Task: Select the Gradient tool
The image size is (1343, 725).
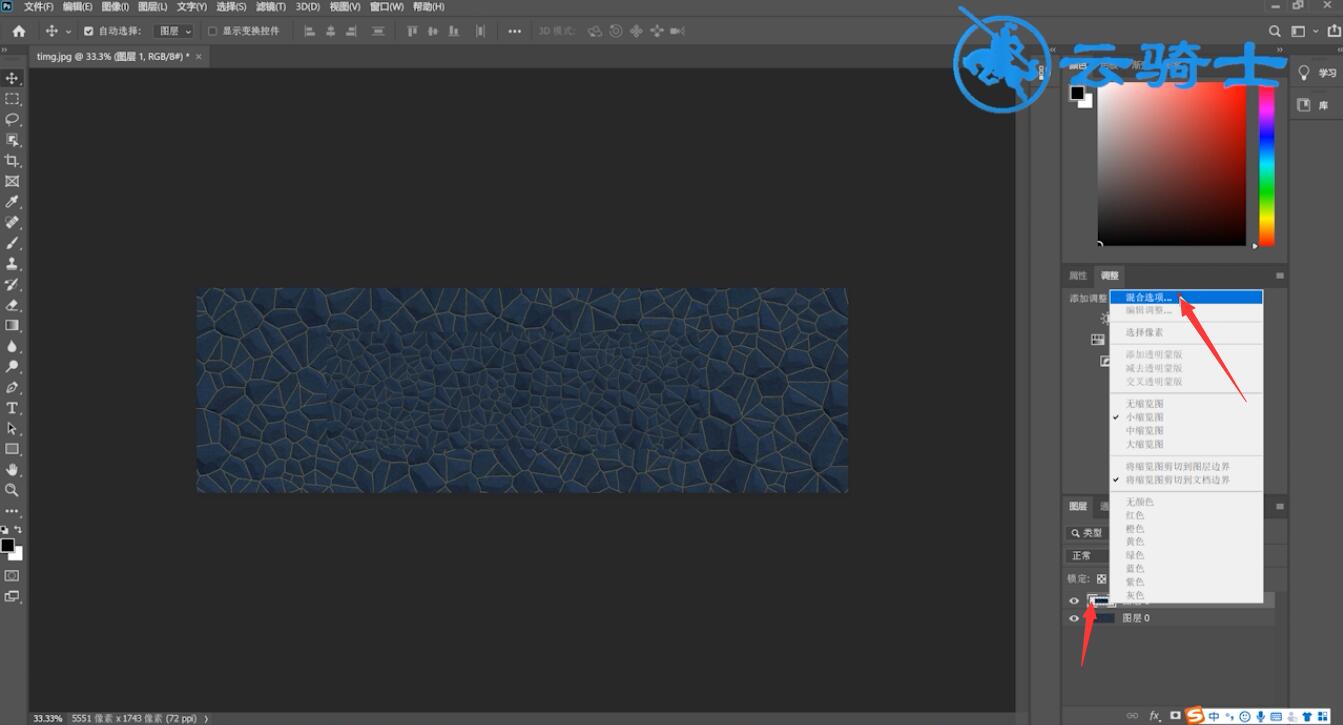Action: click(12, 325)
